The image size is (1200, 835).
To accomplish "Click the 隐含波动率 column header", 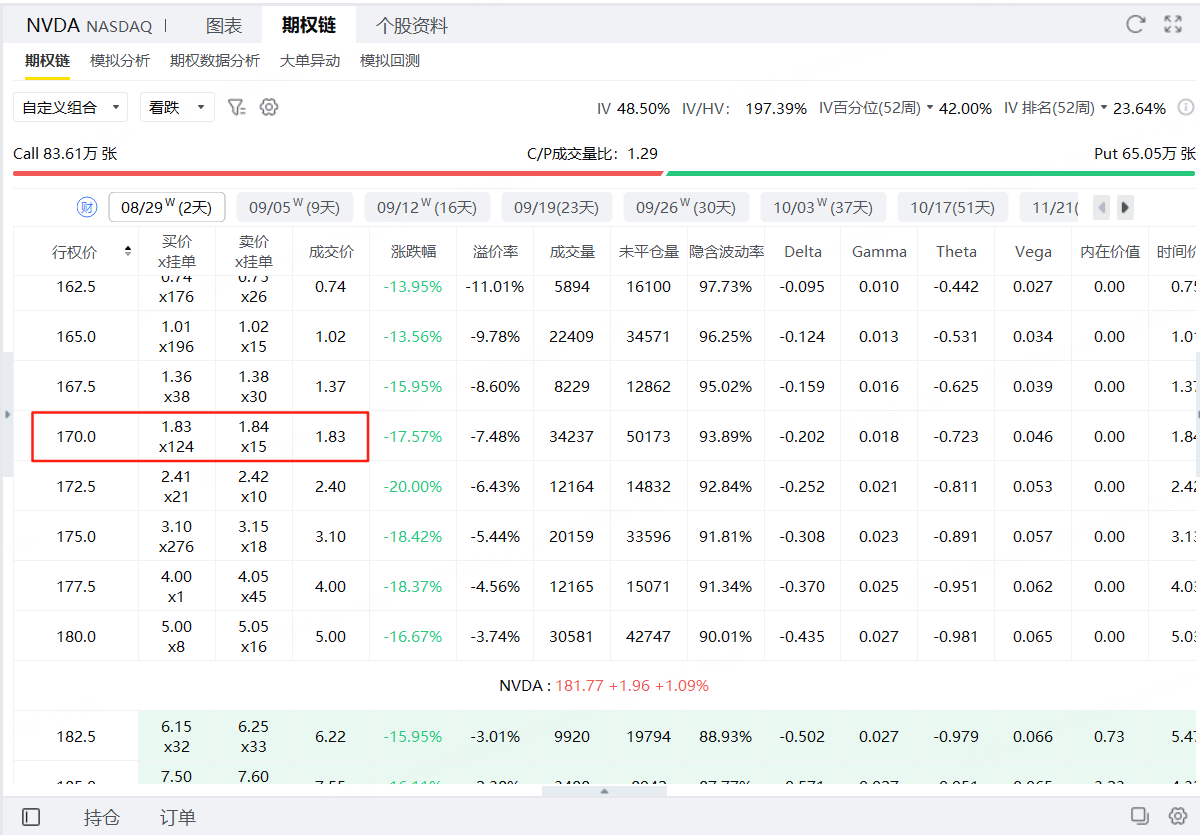I will tap(726, 251).
